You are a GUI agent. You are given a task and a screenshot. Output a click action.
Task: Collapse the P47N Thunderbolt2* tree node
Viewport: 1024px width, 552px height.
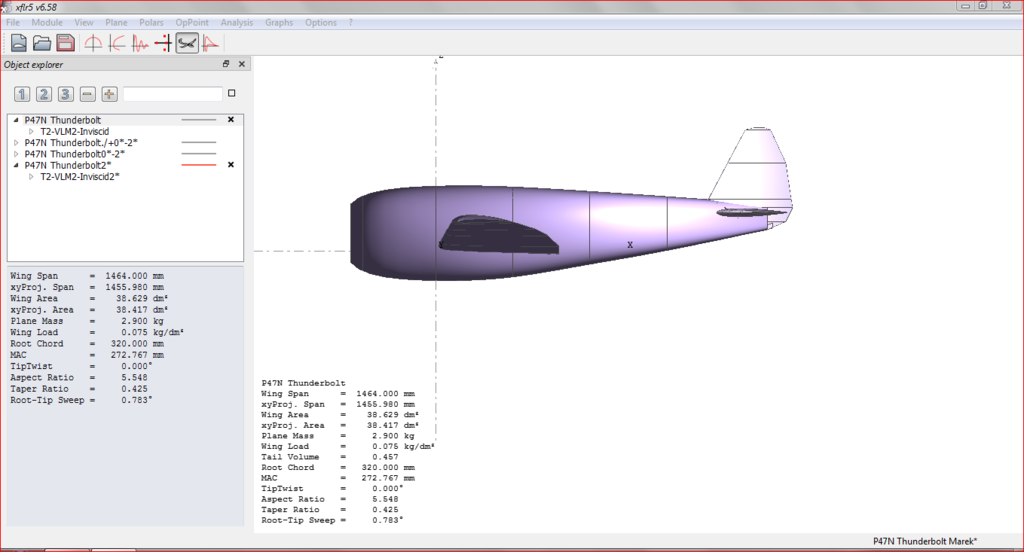click(16, 165)
